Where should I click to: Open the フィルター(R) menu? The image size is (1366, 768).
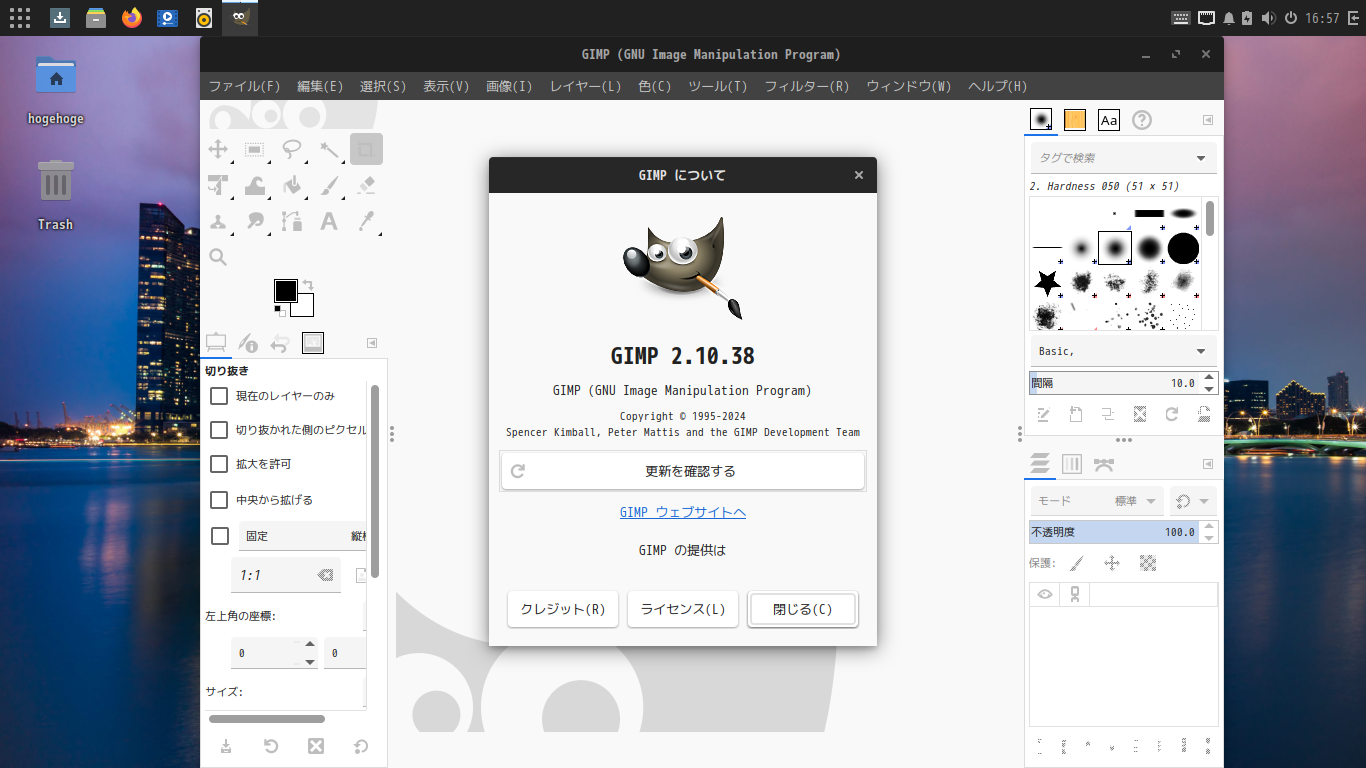806,86
